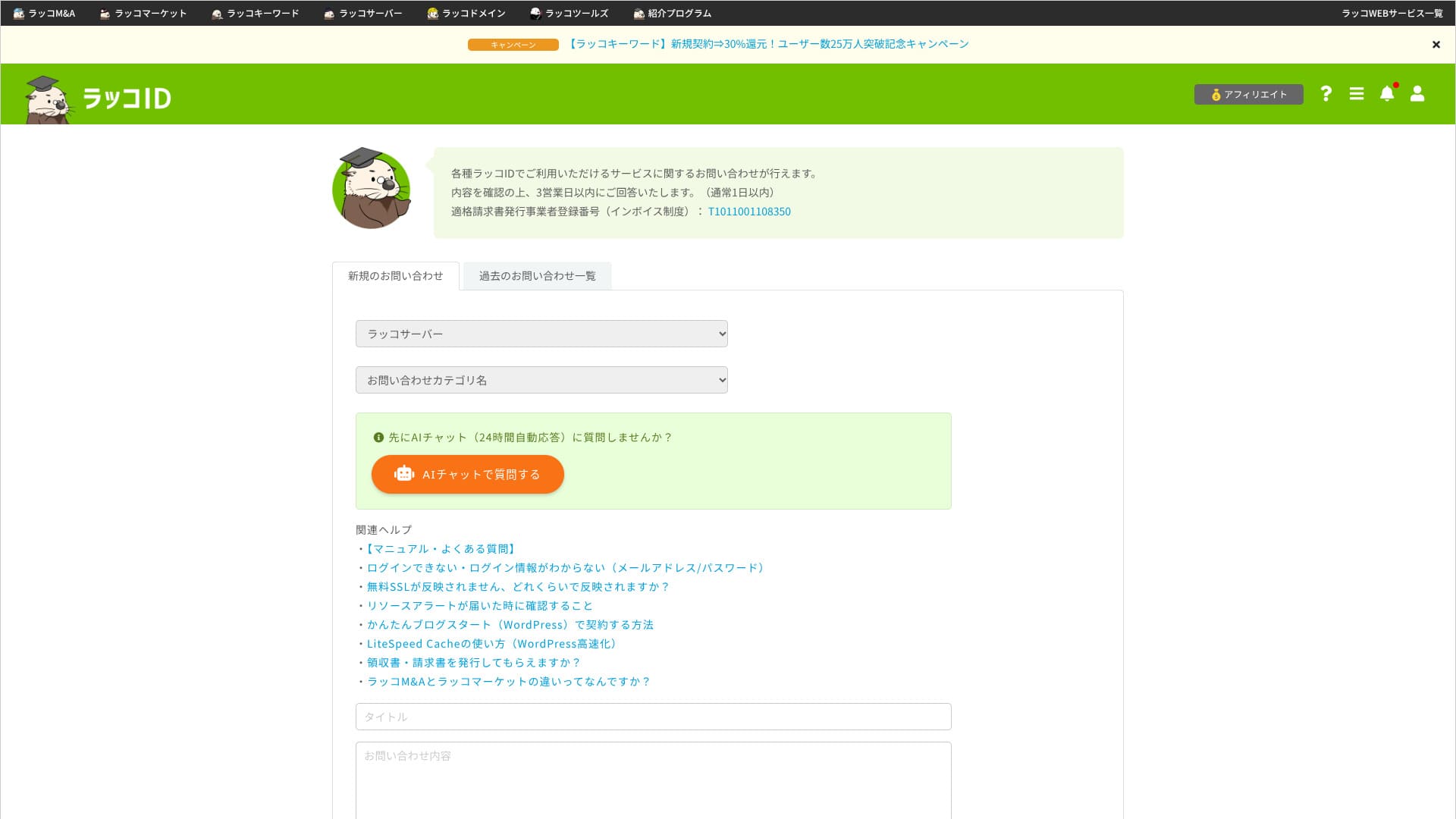Focus the タイトル input field
This screenshot has width=1456, height=819.
653,717
